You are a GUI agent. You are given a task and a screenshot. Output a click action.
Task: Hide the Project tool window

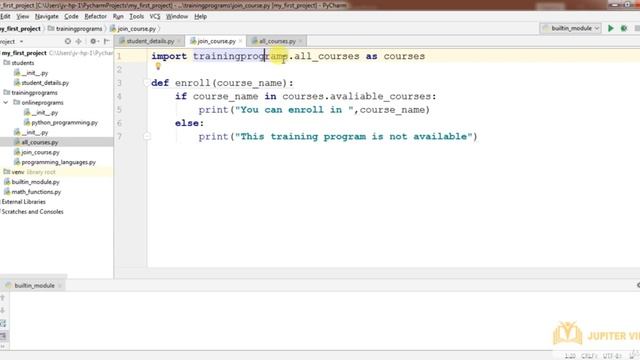pos(107,41)
